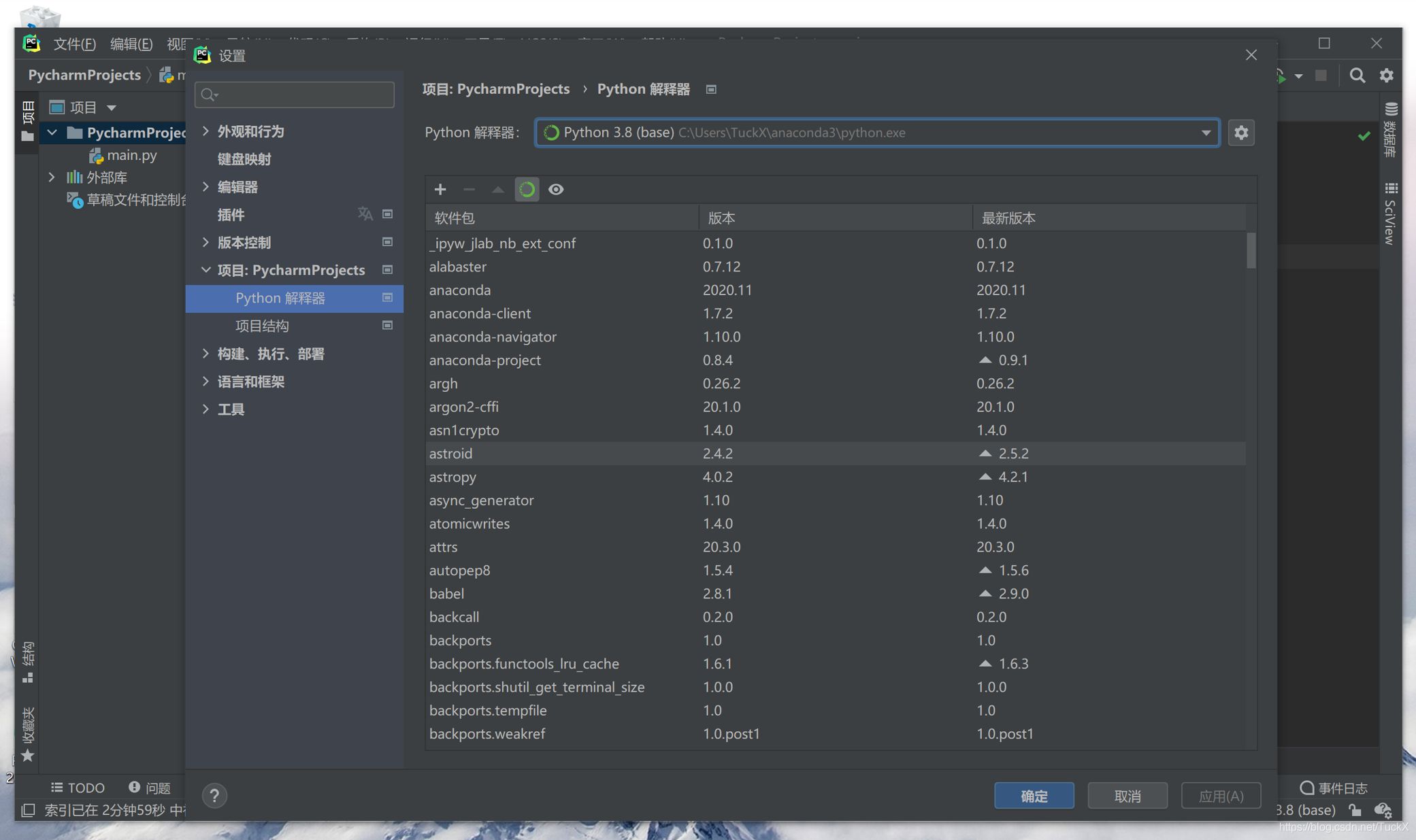Open the 事件日志 tool window
1416x840 pixels.
pos(1333,788)
